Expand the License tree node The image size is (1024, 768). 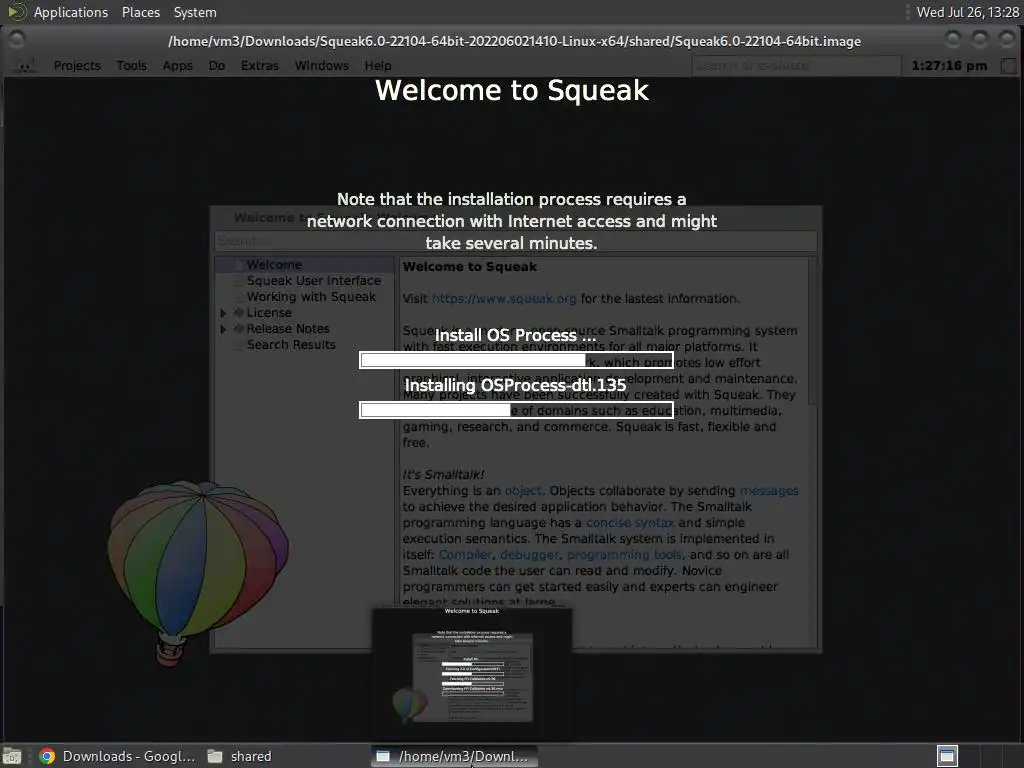coord(223,313)
